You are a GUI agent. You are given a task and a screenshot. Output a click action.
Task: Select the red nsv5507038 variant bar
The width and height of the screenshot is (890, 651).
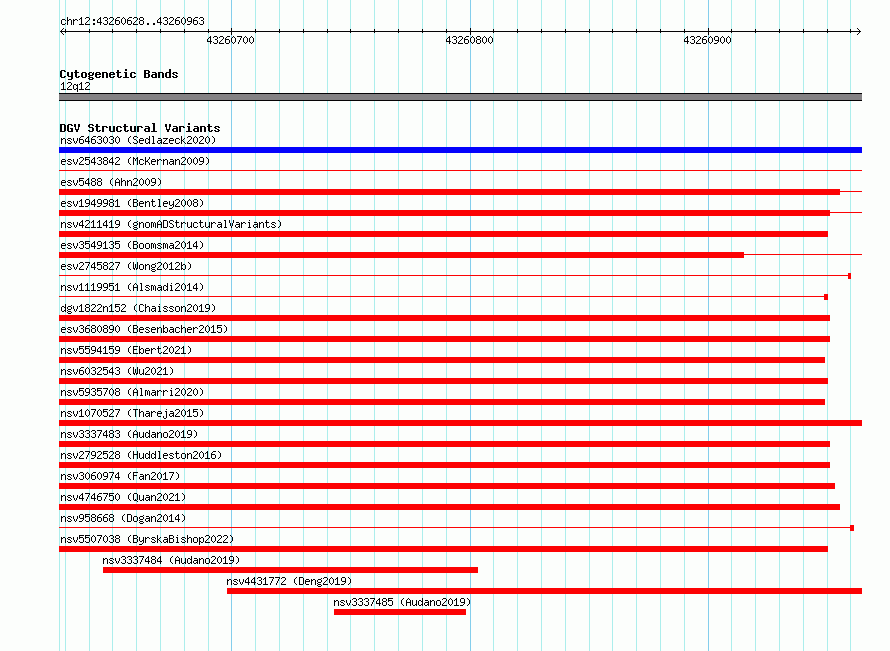(x=443, y=549)
